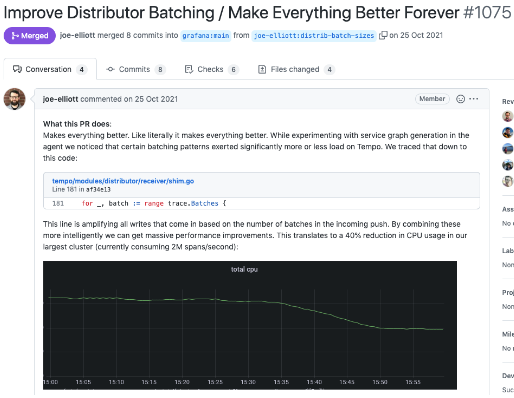Click the second reviewer avatar in sidebar
The height and width of the screenshot is (398, 514).
508,133
